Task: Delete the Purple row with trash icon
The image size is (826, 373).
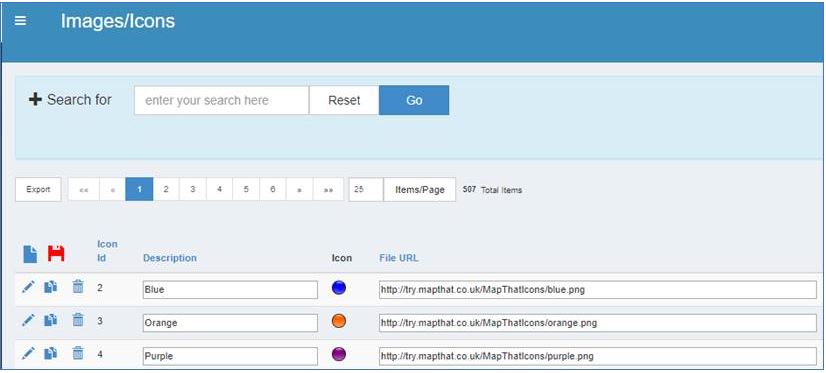Action: pyautogui.click(x=78, y=353)
